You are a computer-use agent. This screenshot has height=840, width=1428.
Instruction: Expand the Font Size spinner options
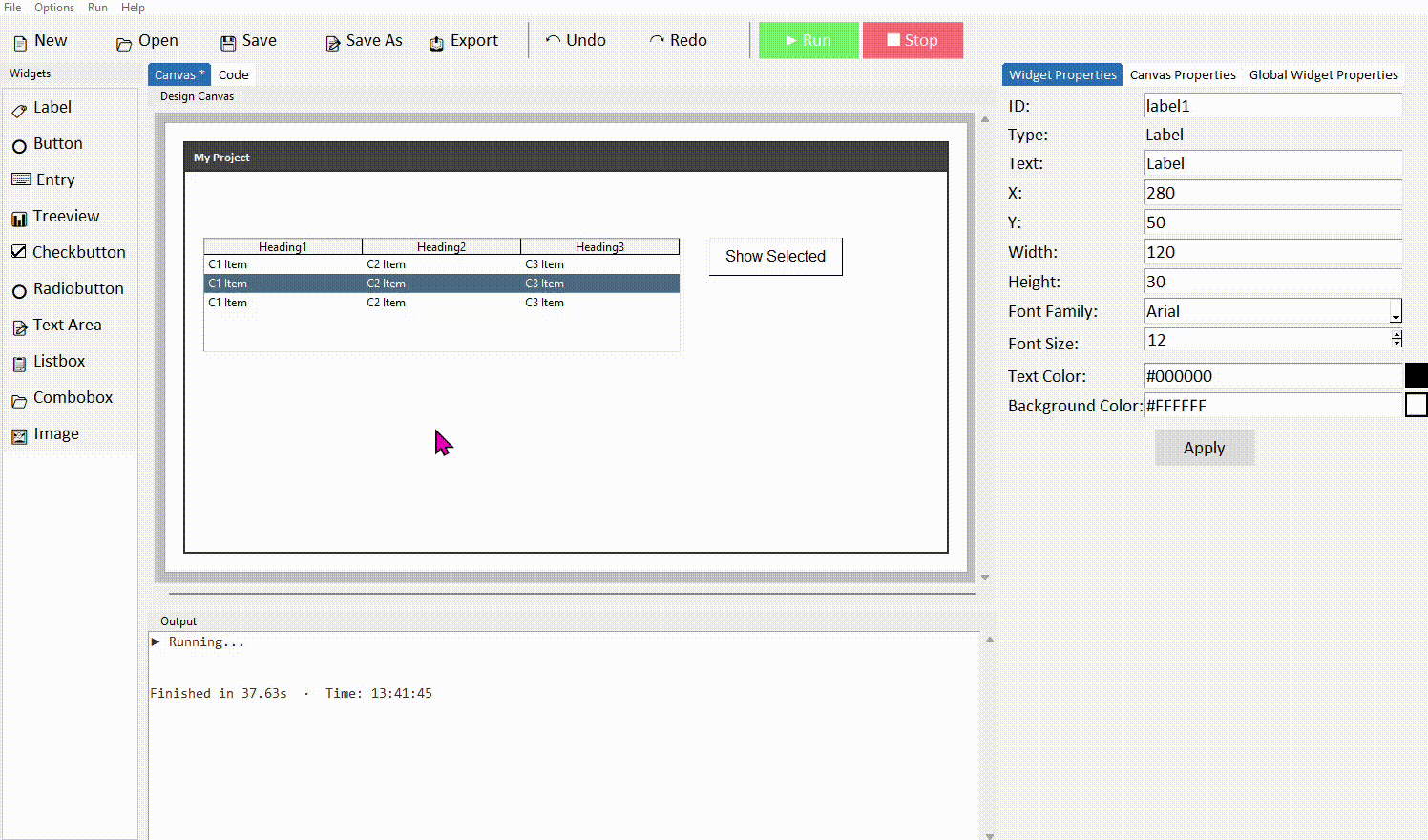[1397, 339]
